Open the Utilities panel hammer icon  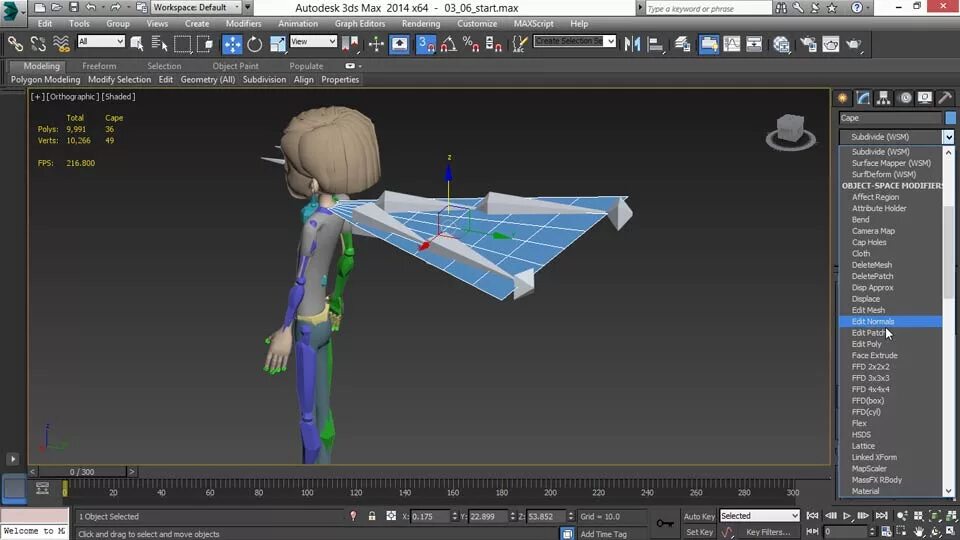click(946, 98)
